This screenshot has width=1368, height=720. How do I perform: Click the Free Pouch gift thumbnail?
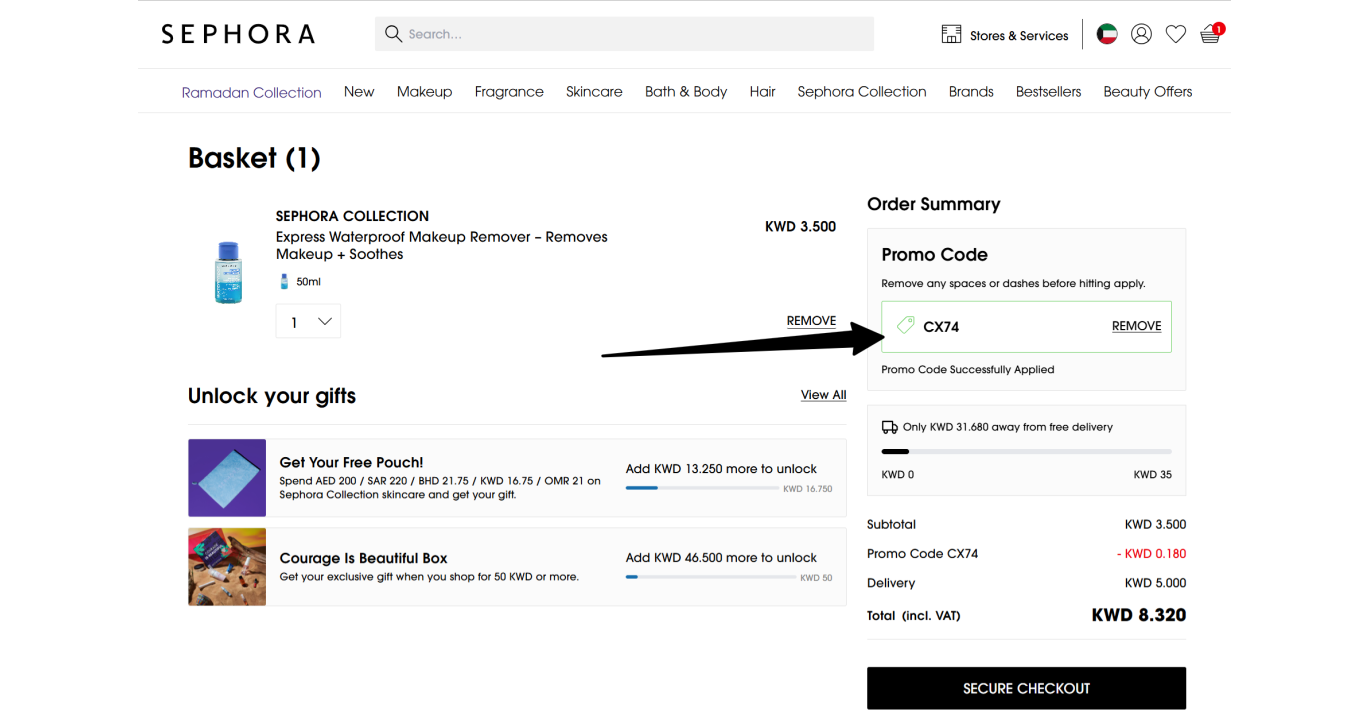227,478
